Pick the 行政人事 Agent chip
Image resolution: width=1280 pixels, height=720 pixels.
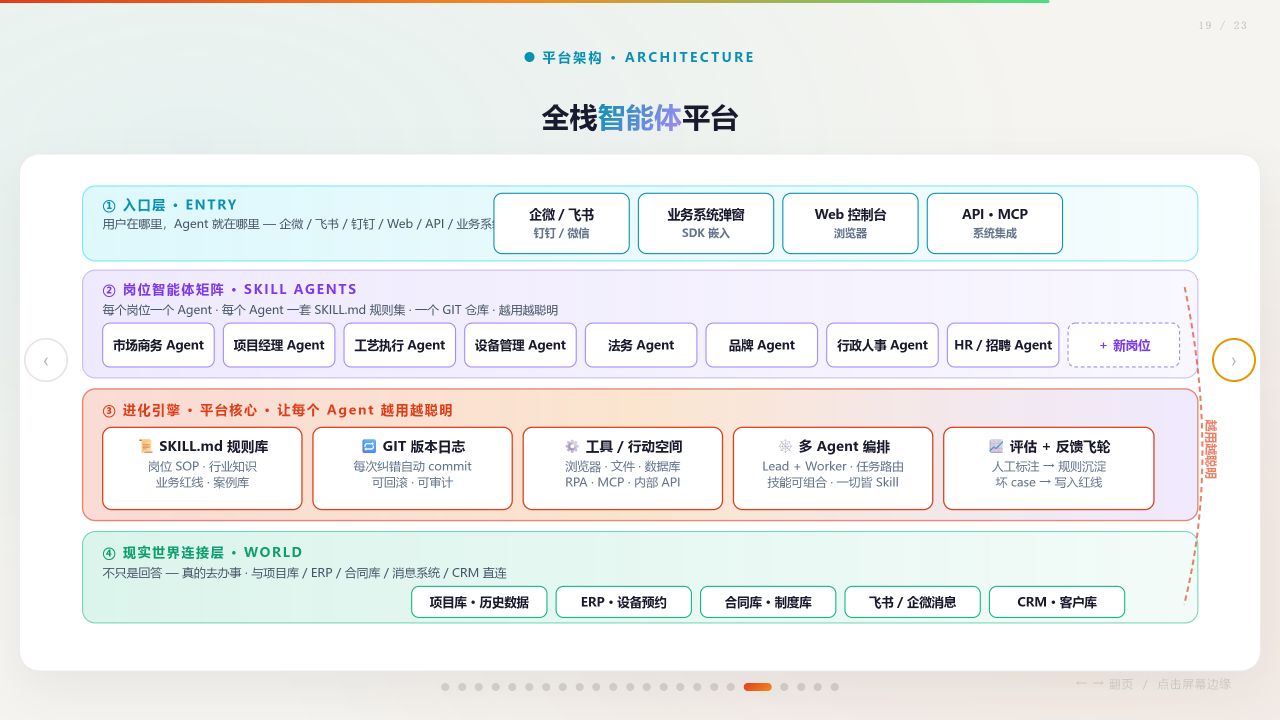point(882,345)
